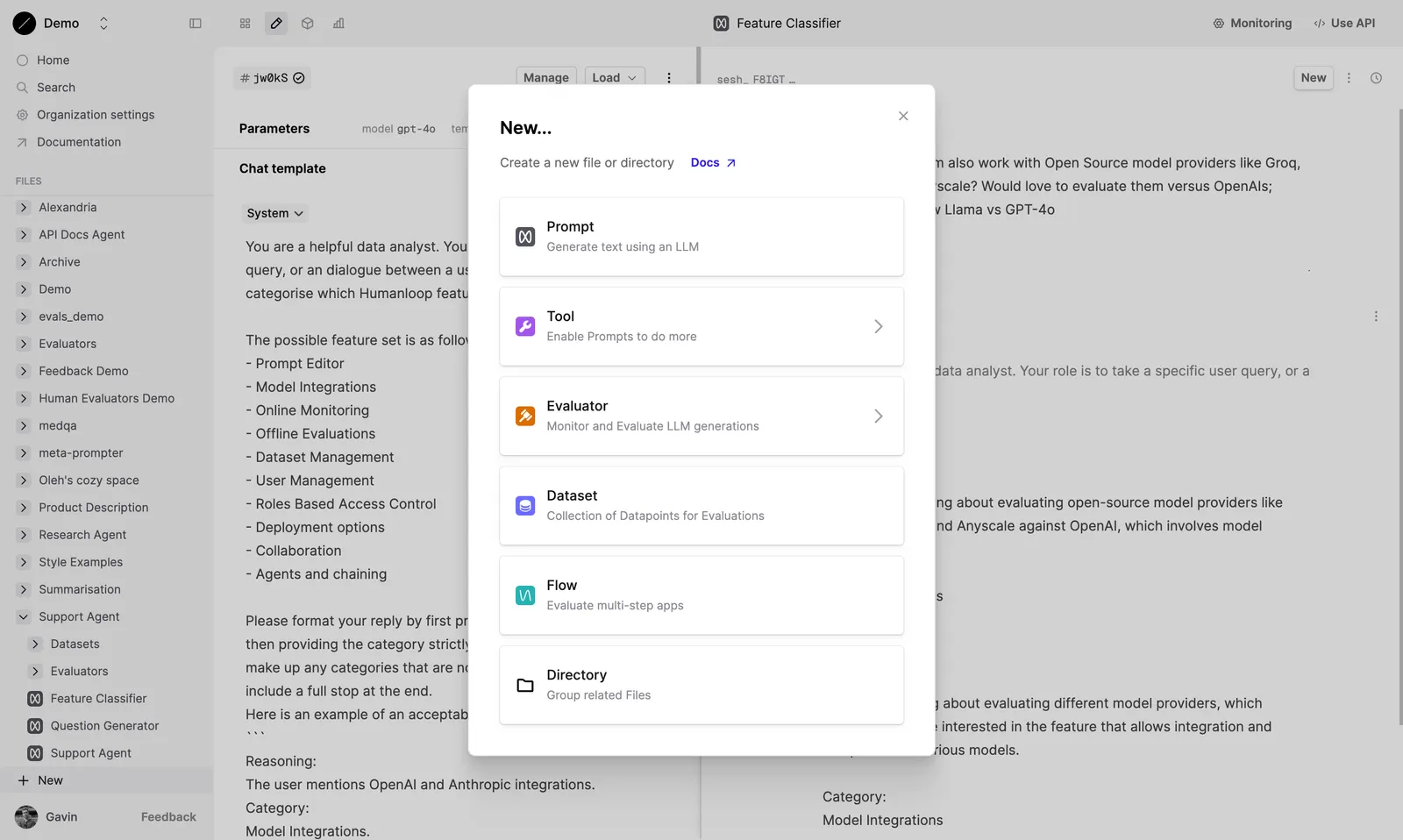This screenshot has height=840, width=1403.
Task: Open Gavin user profile
Action: pyautogui.click(x=47, y=817)
